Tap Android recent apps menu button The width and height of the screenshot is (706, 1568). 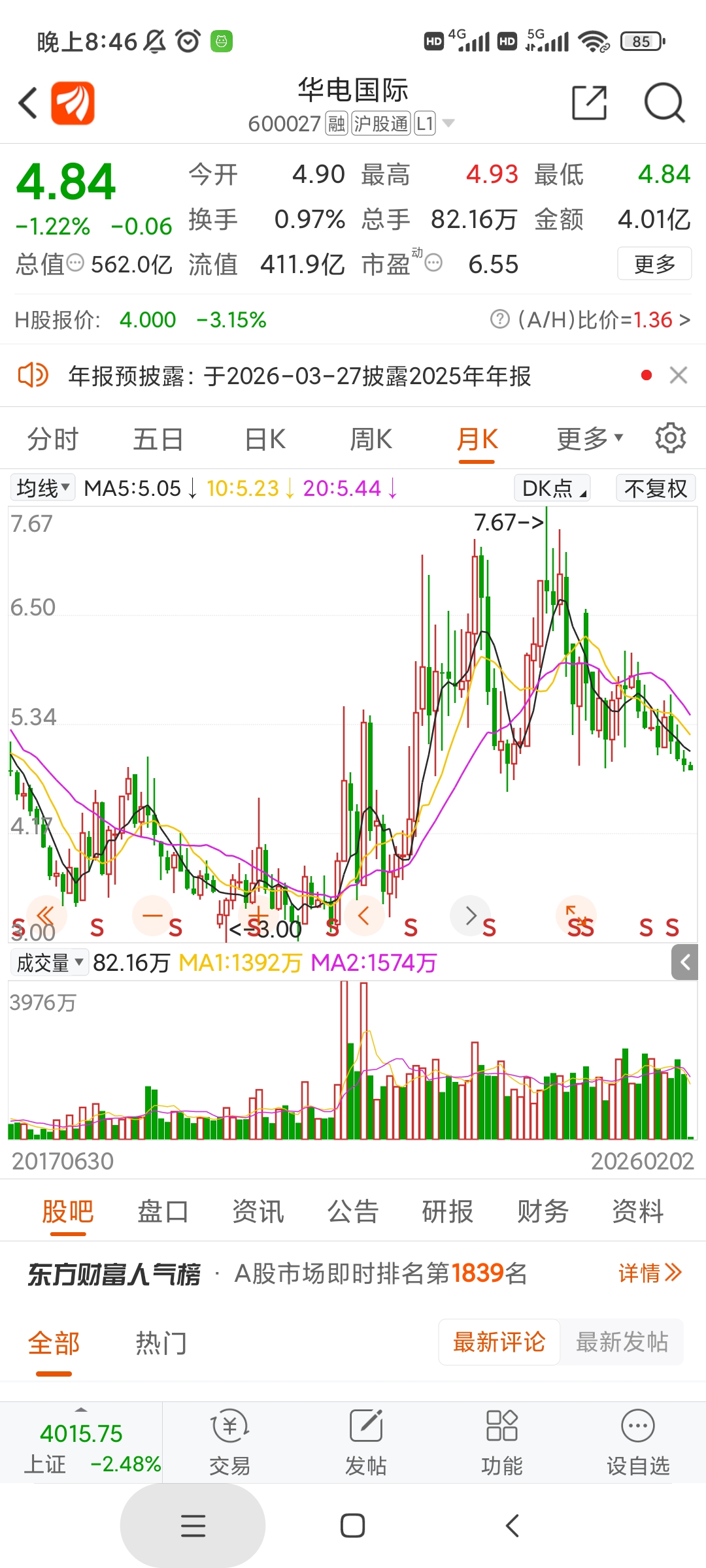point(193,1526)
